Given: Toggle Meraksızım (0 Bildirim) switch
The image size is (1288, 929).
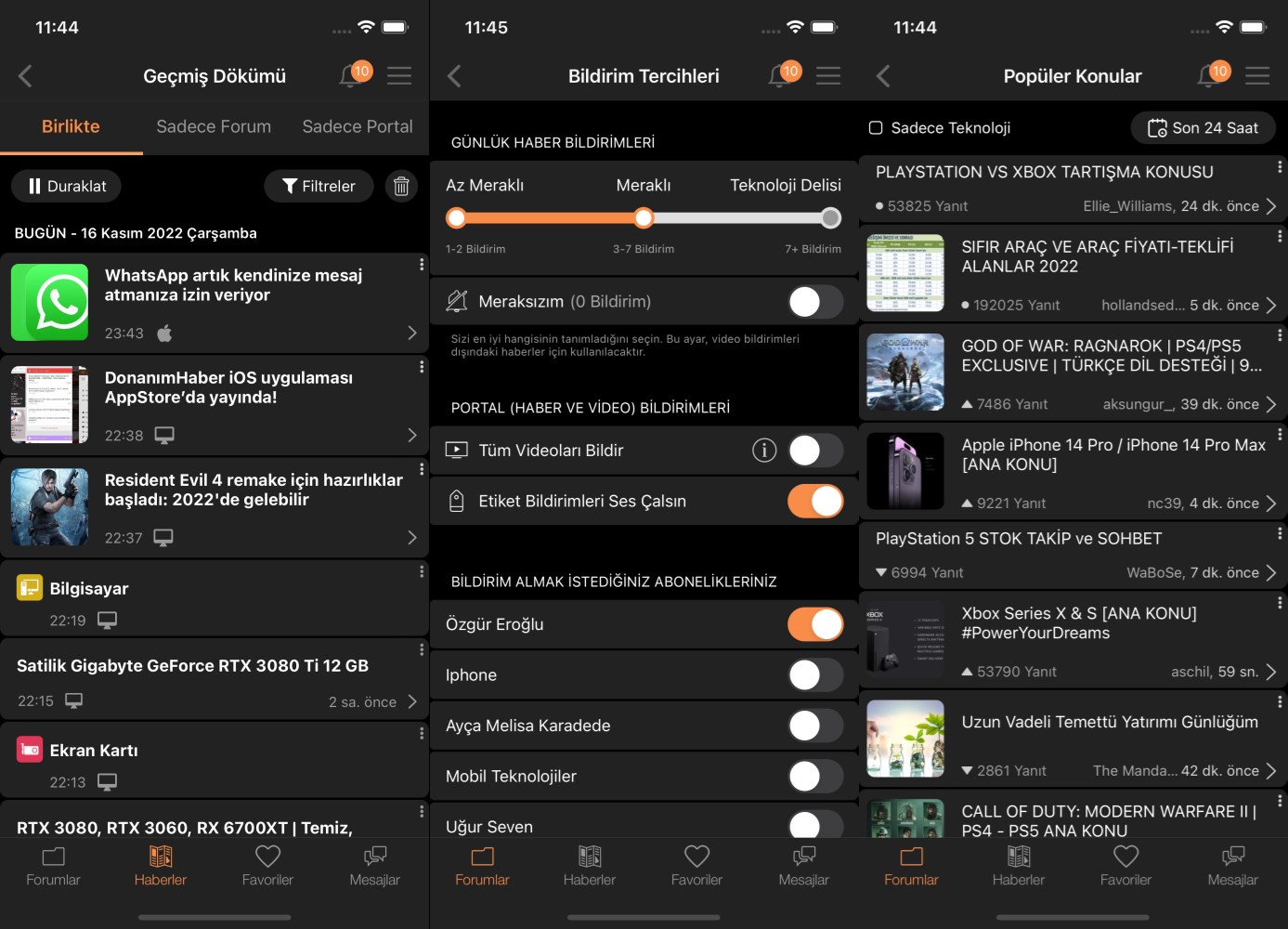Looking at the screenshot, I should coord(815,301).
